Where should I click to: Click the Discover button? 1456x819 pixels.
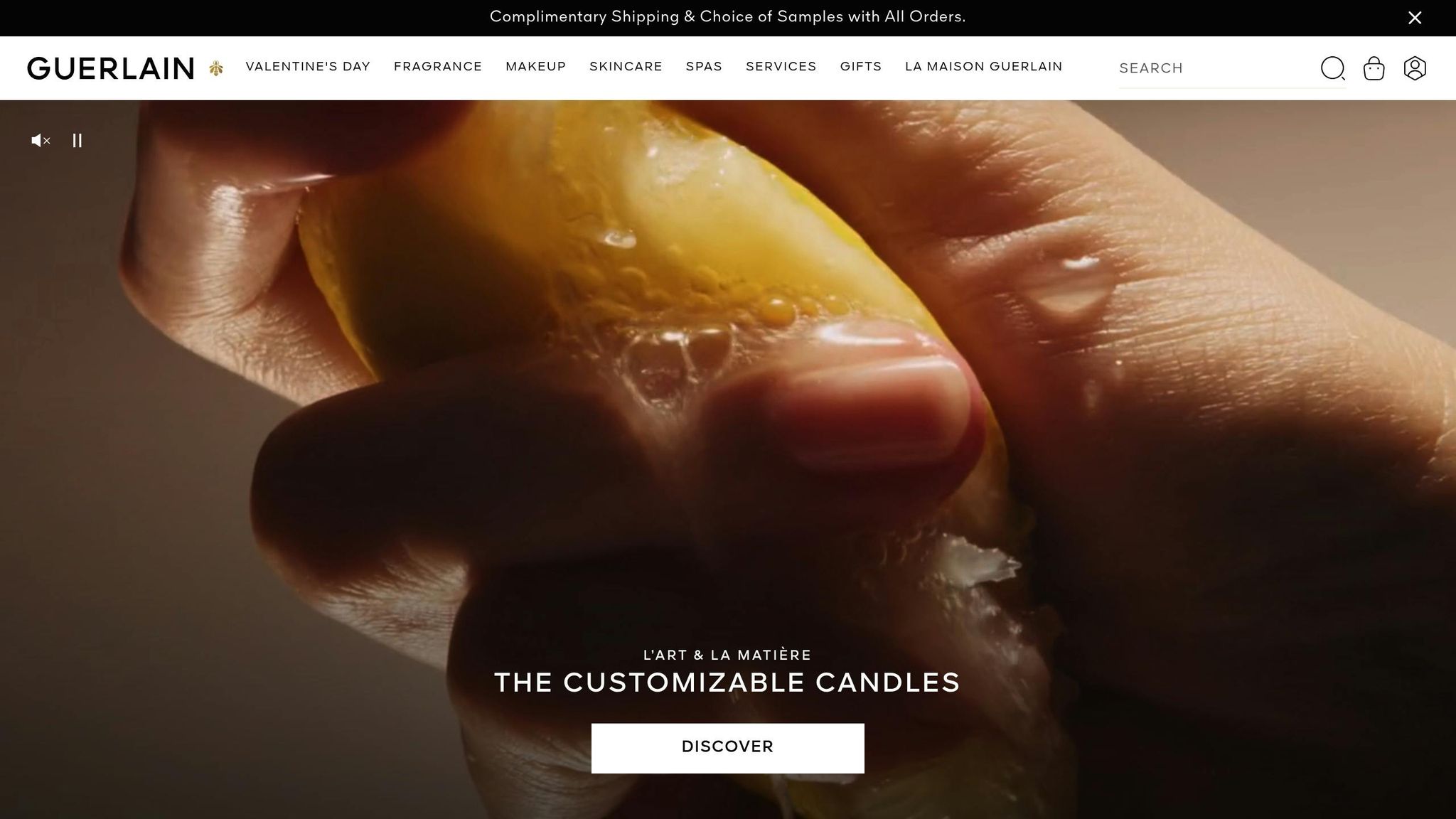[x=728, y=748]
